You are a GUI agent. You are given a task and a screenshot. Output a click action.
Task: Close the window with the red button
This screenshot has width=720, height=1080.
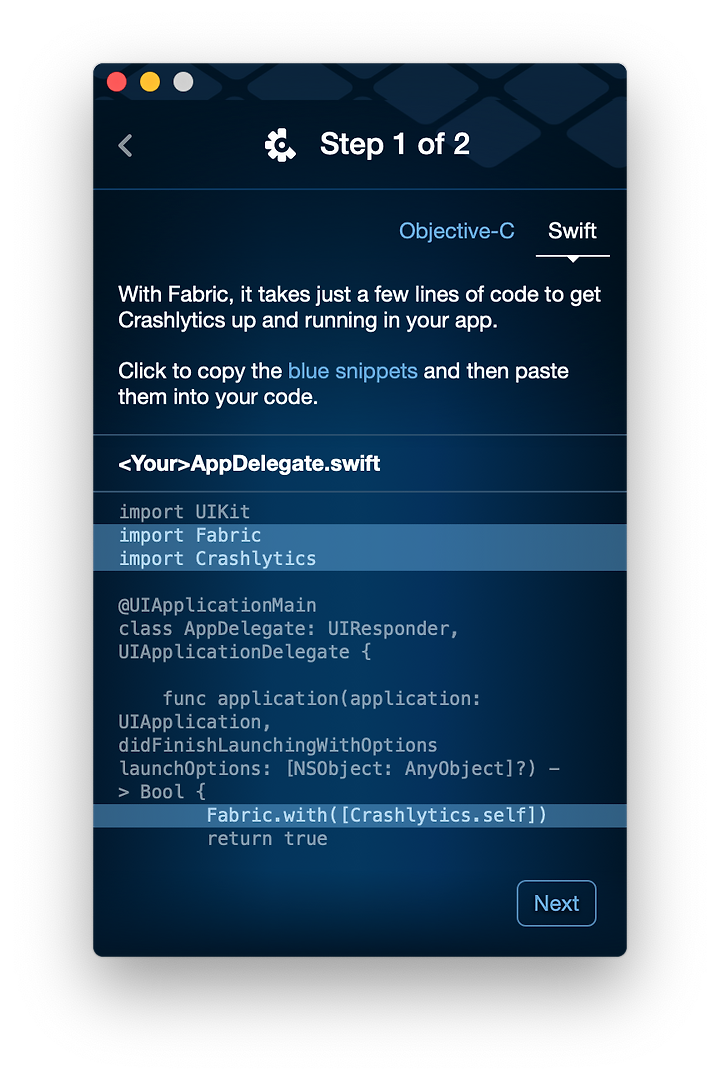click(x=117, y=82)
